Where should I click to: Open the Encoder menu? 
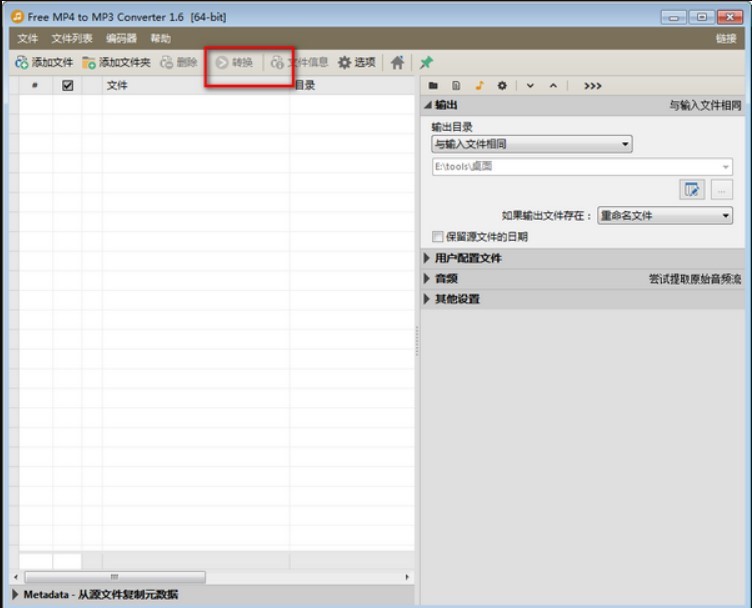pyautogui.click(x=121, y=38)
